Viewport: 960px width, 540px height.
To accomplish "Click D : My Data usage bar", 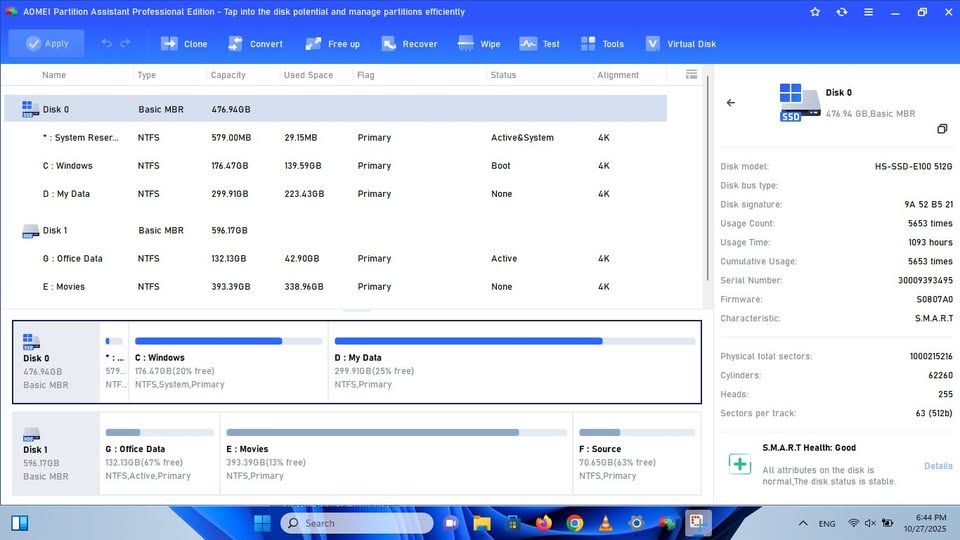I will click(x=514, y=341).
